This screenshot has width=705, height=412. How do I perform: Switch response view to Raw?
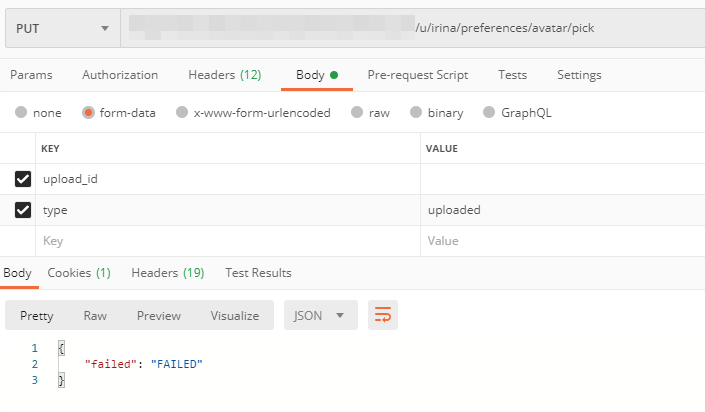pyautogui.click(x=95, y=316)
